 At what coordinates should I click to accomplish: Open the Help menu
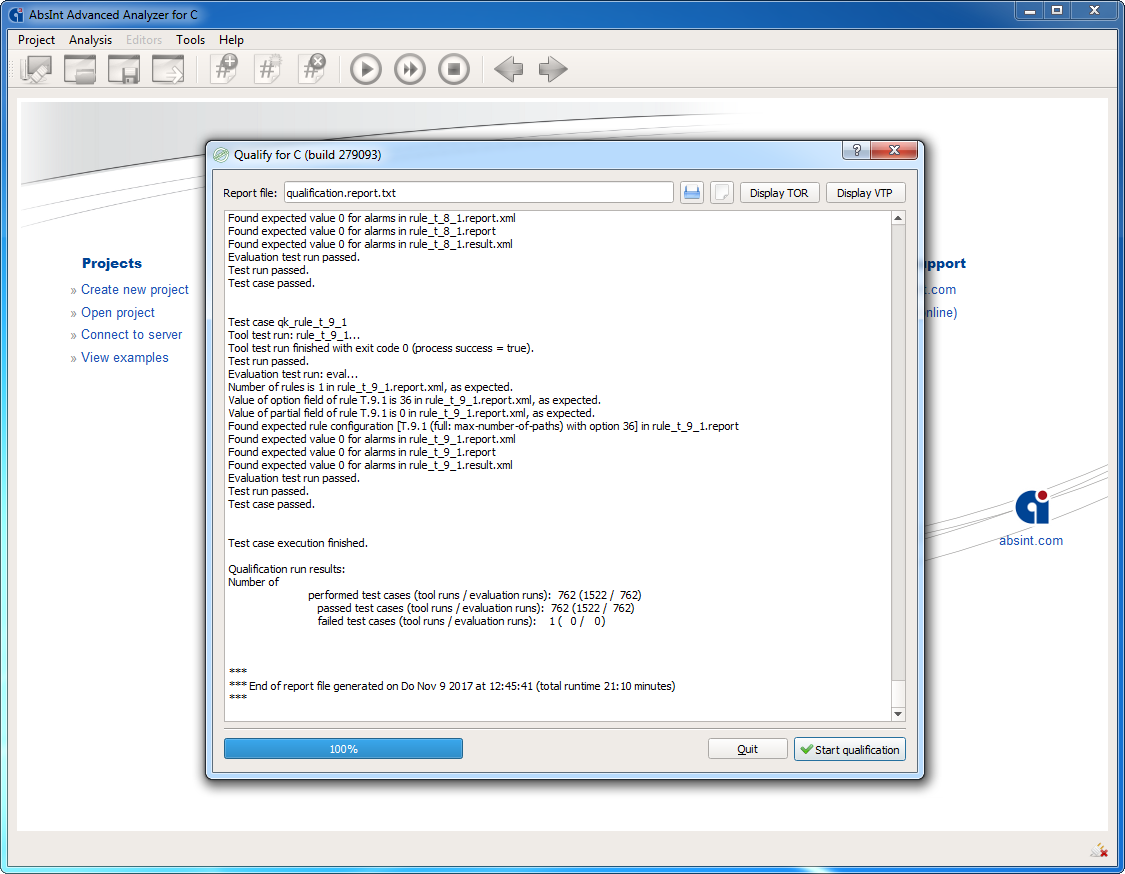231,40
